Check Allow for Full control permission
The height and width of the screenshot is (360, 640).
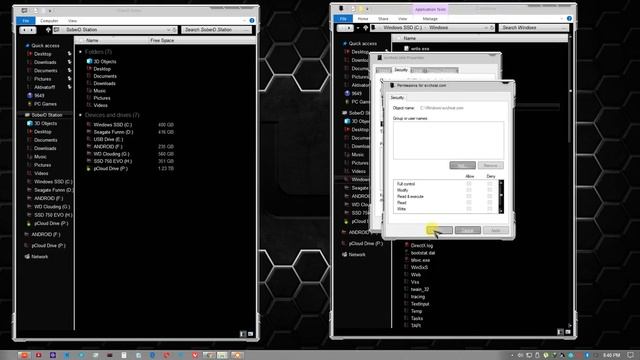tap(469, 184)
